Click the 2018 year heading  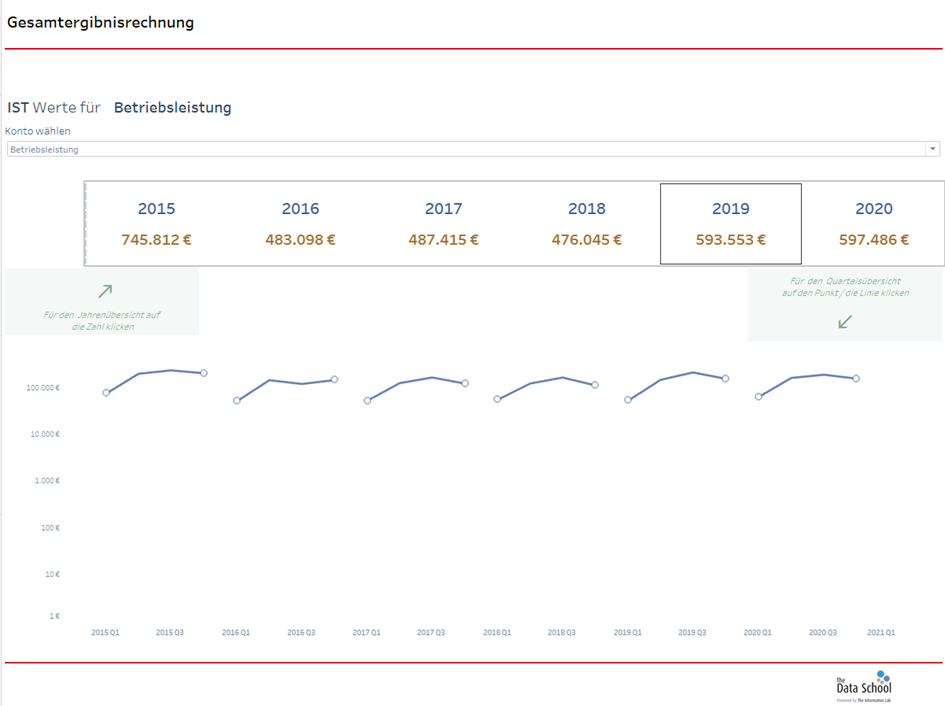point(586,209)
